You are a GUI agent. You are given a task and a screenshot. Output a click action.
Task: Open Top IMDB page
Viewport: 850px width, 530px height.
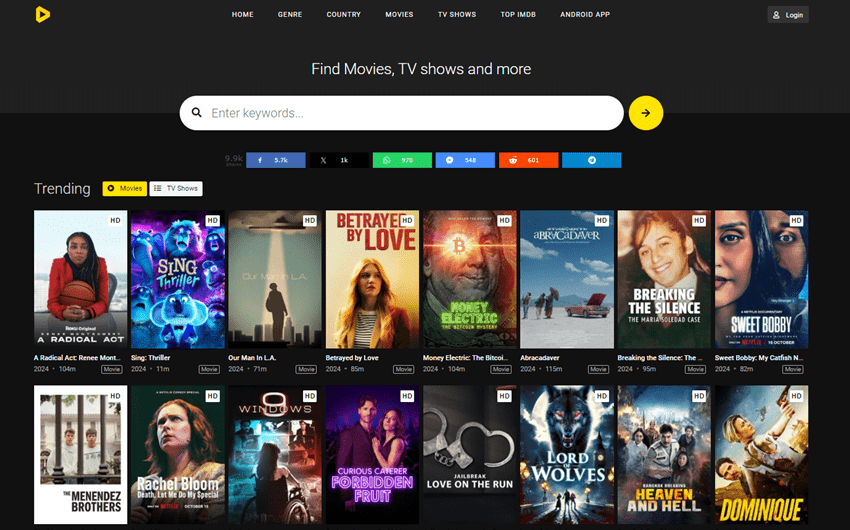pyautogui.click(x=518, y=15)
